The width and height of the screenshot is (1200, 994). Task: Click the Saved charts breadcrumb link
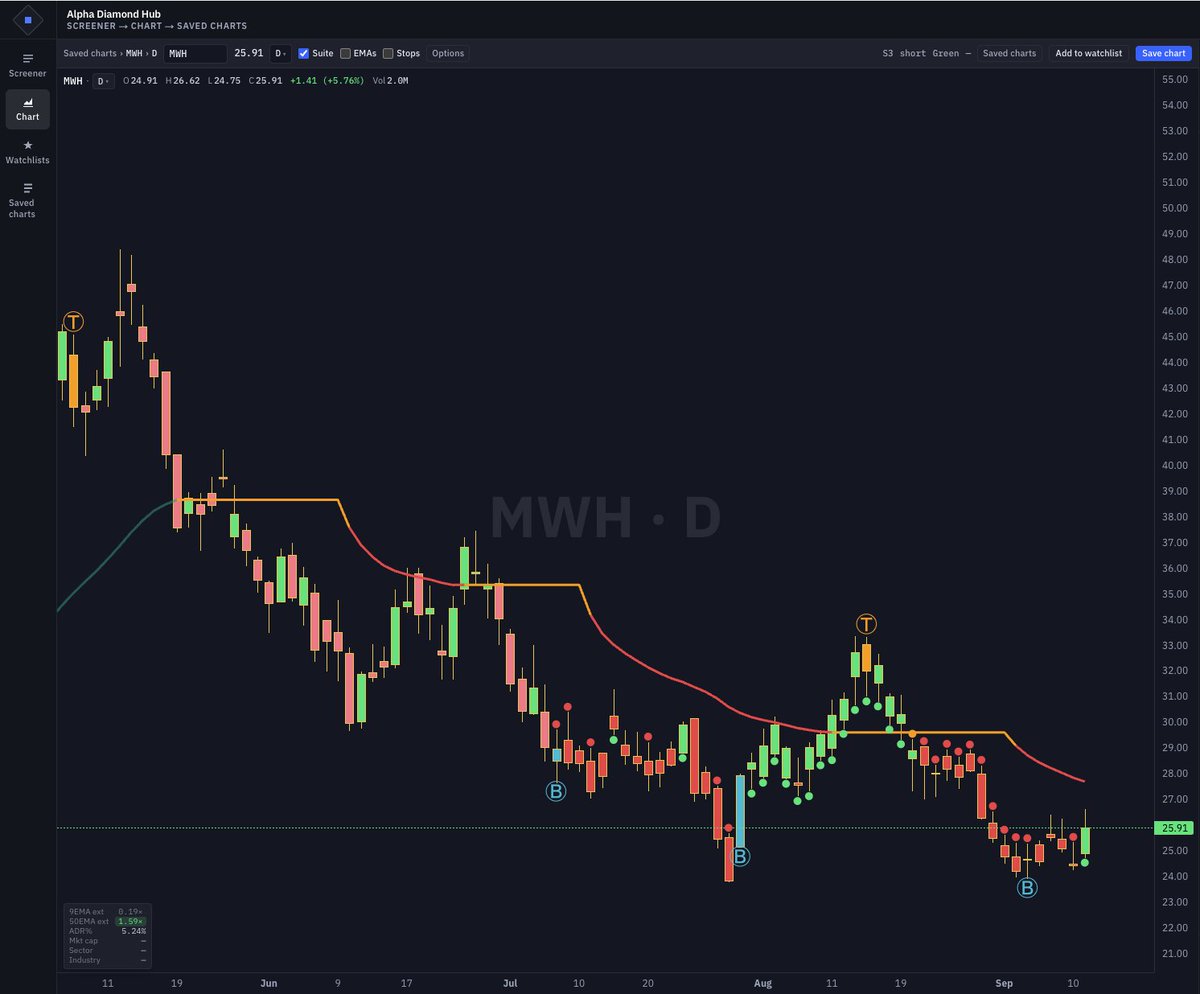(x=90, y=53)
